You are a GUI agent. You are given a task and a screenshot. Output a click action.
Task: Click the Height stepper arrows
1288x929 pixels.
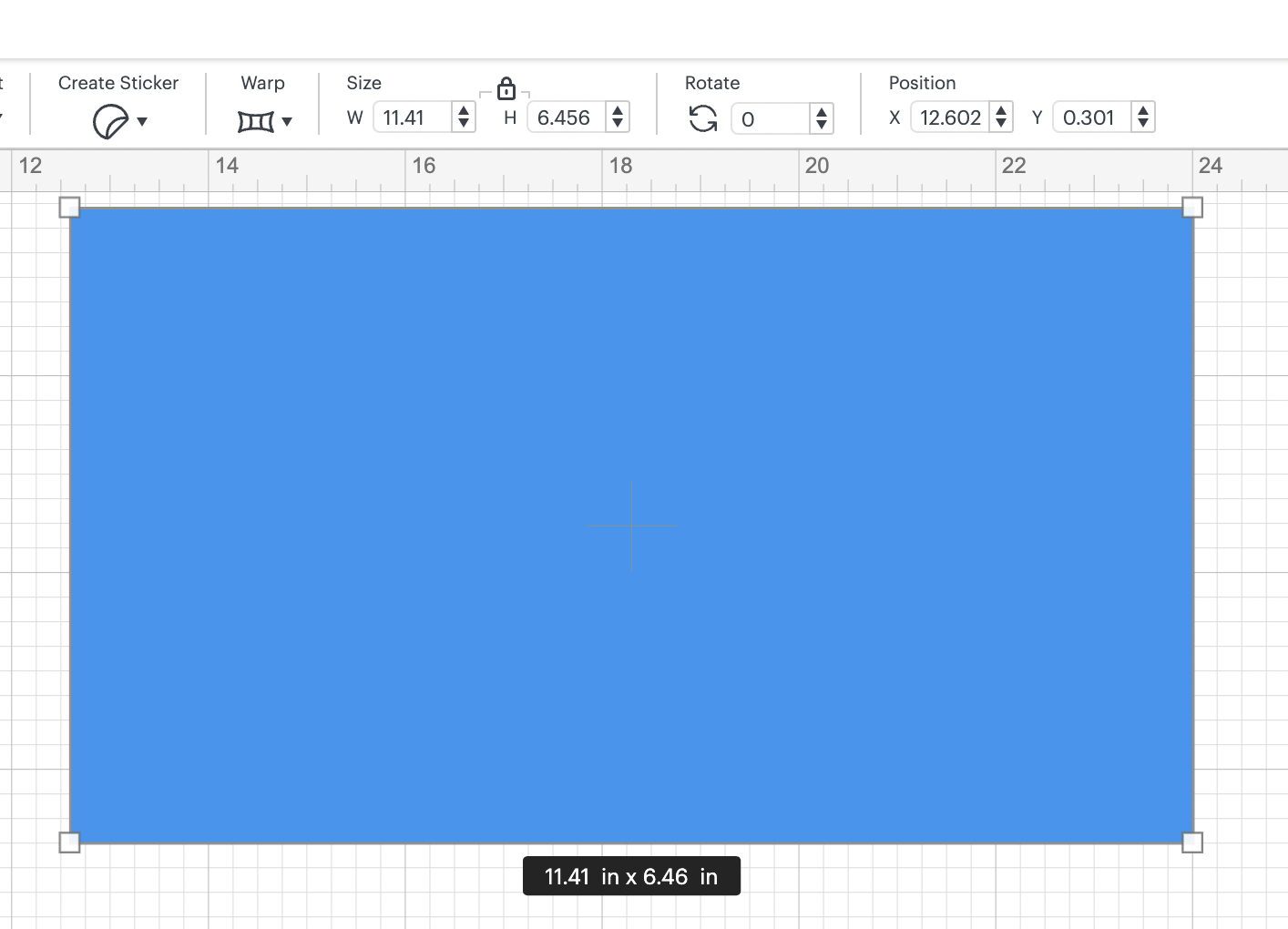coord(618,117)
